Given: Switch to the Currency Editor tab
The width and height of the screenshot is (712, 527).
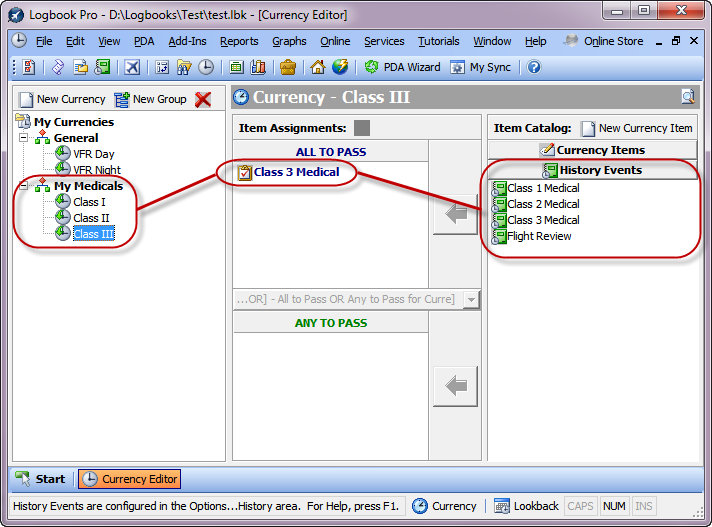Looking at the screenshot, I should [129, 479].
